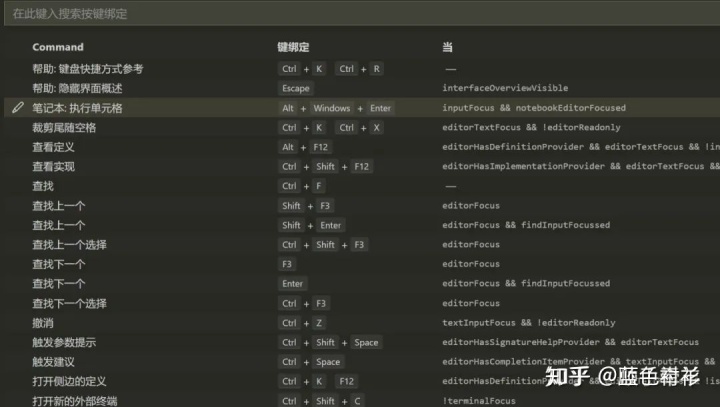Select 查找上一个 row bound to Shift+F3
720x407 pixels.
coord(362,206)
